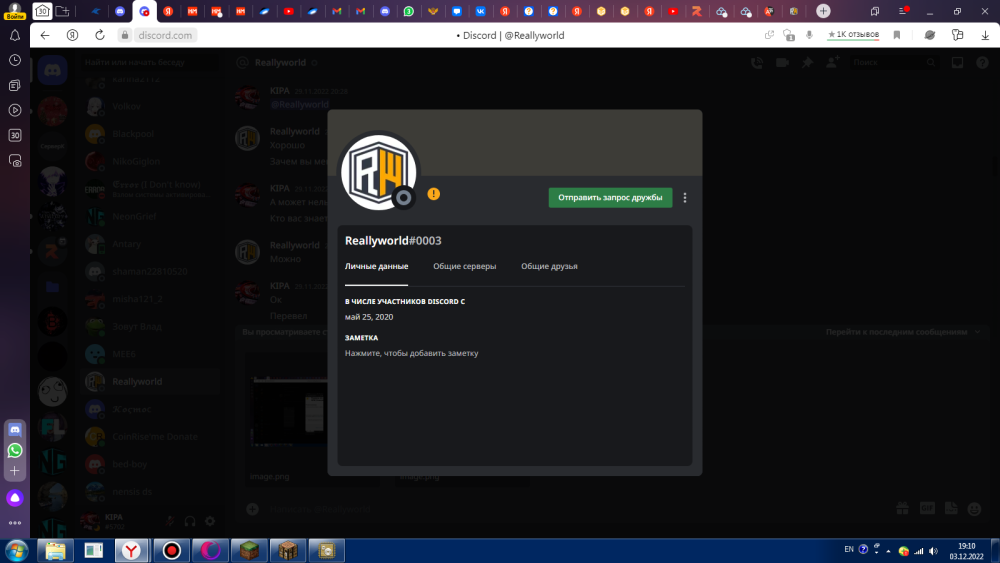Bookmark this page with bookmark icon
The height and width of the screenshot is (563, 1000).
[897, 35]
